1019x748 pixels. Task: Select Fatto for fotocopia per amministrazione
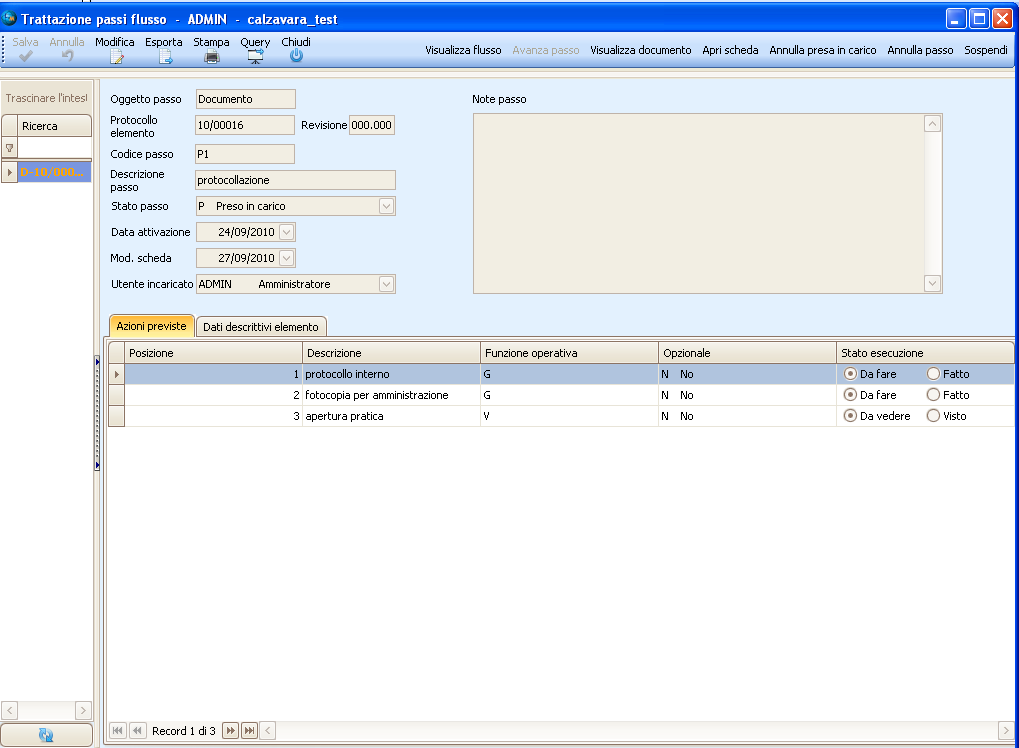click(x=934, y=395)
